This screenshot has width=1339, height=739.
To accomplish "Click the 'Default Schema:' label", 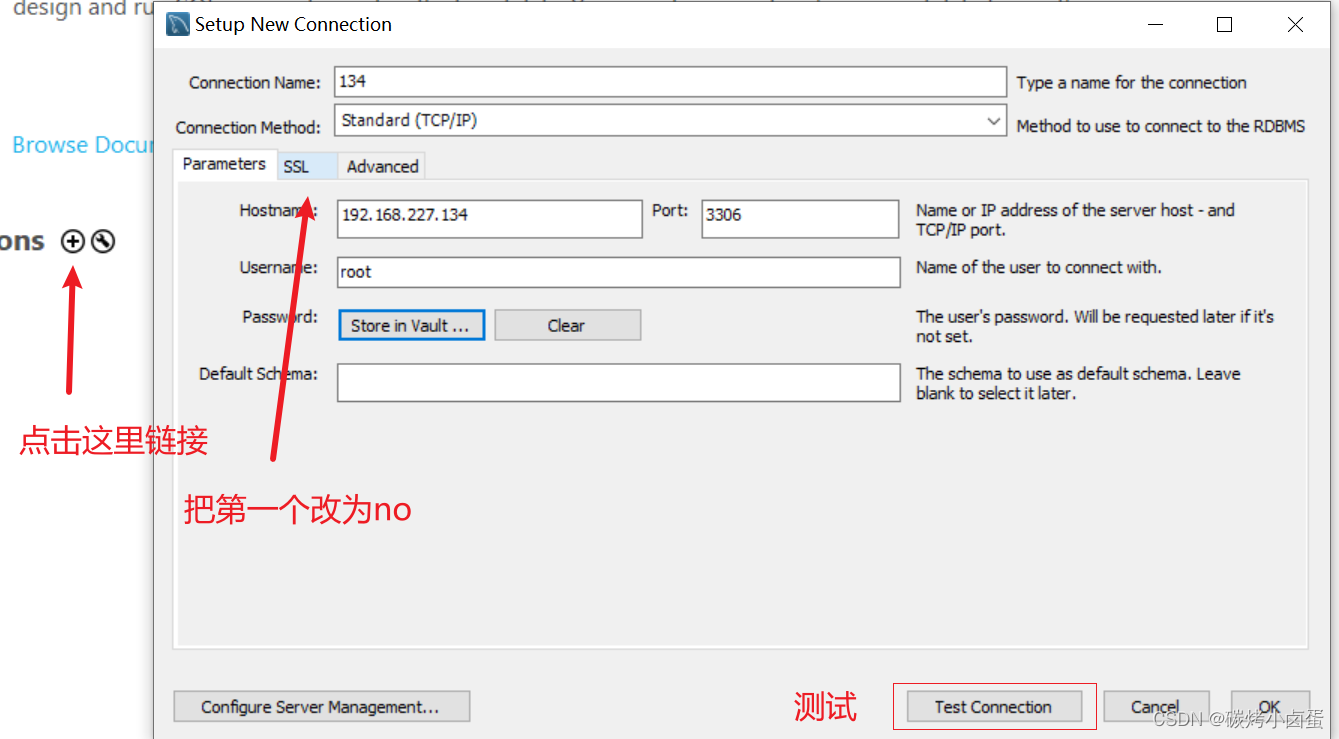I will tap(258, 374).
